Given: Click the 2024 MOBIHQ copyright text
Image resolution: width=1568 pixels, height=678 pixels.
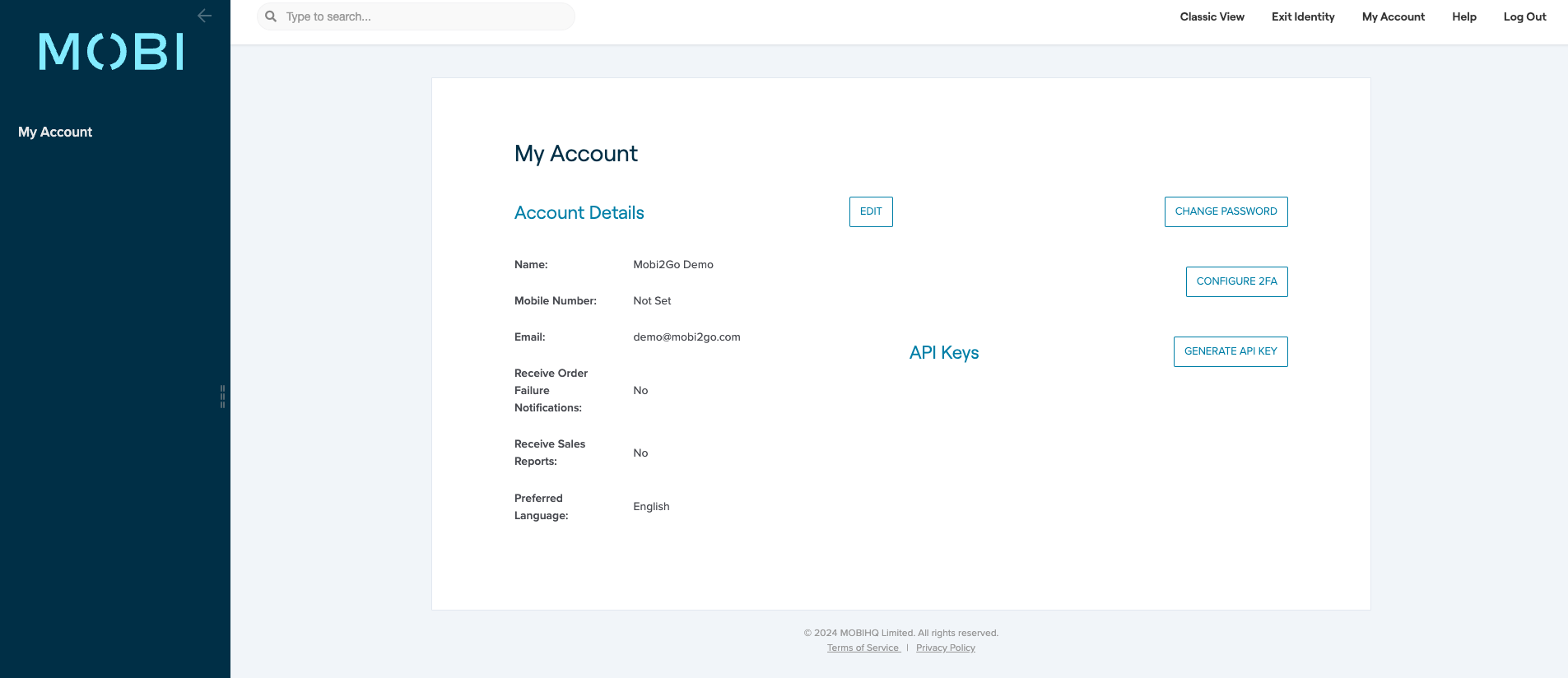Looking at the screenshot, I should (901, 633).
